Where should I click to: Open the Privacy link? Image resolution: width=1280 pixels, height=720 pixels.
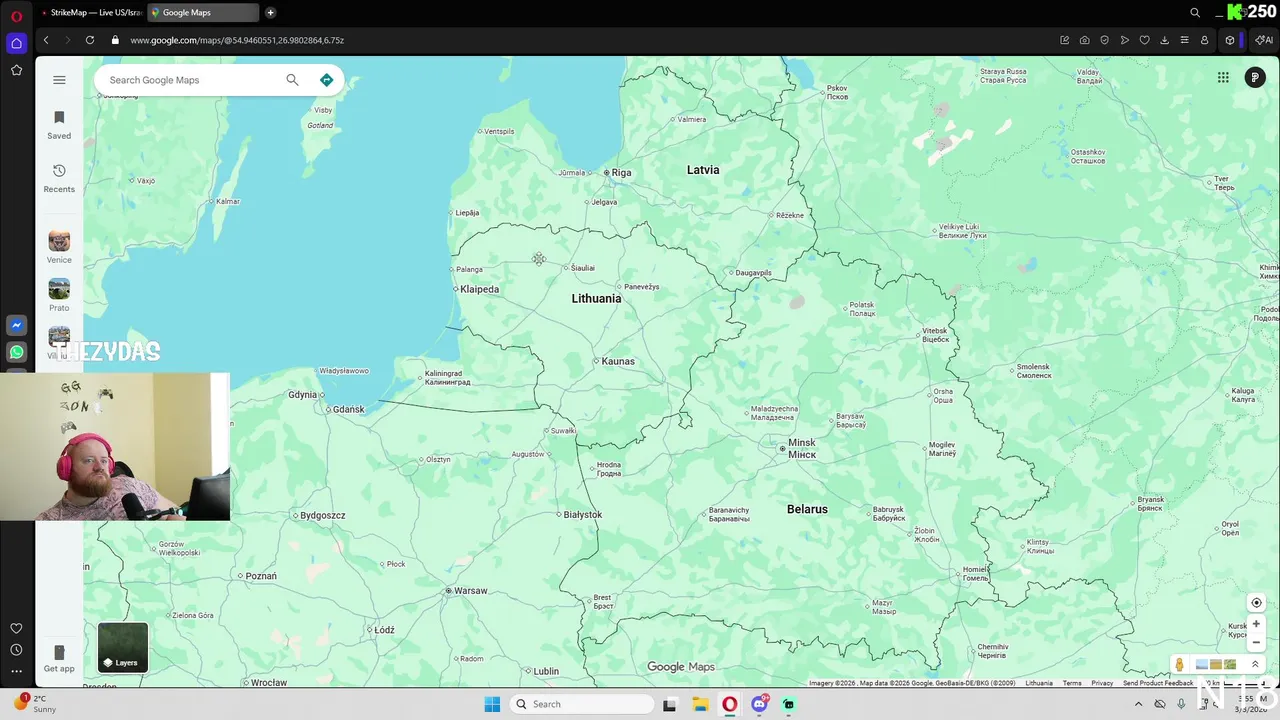pyautogui.click(x=1102, y=683)
